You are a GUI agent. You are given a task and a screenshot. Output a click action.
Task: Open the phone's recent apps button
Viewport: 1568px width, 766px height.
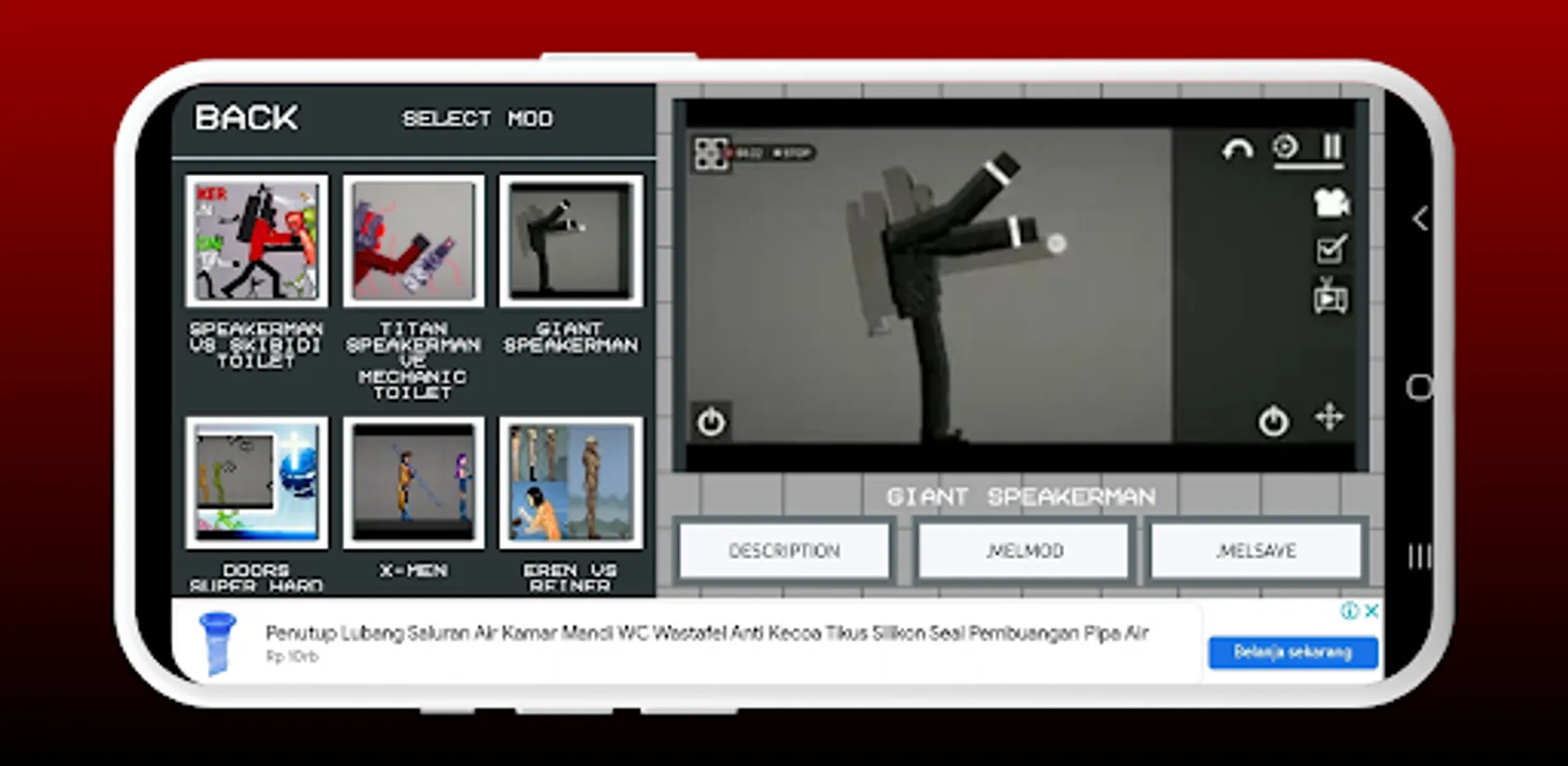point(1419,557)
